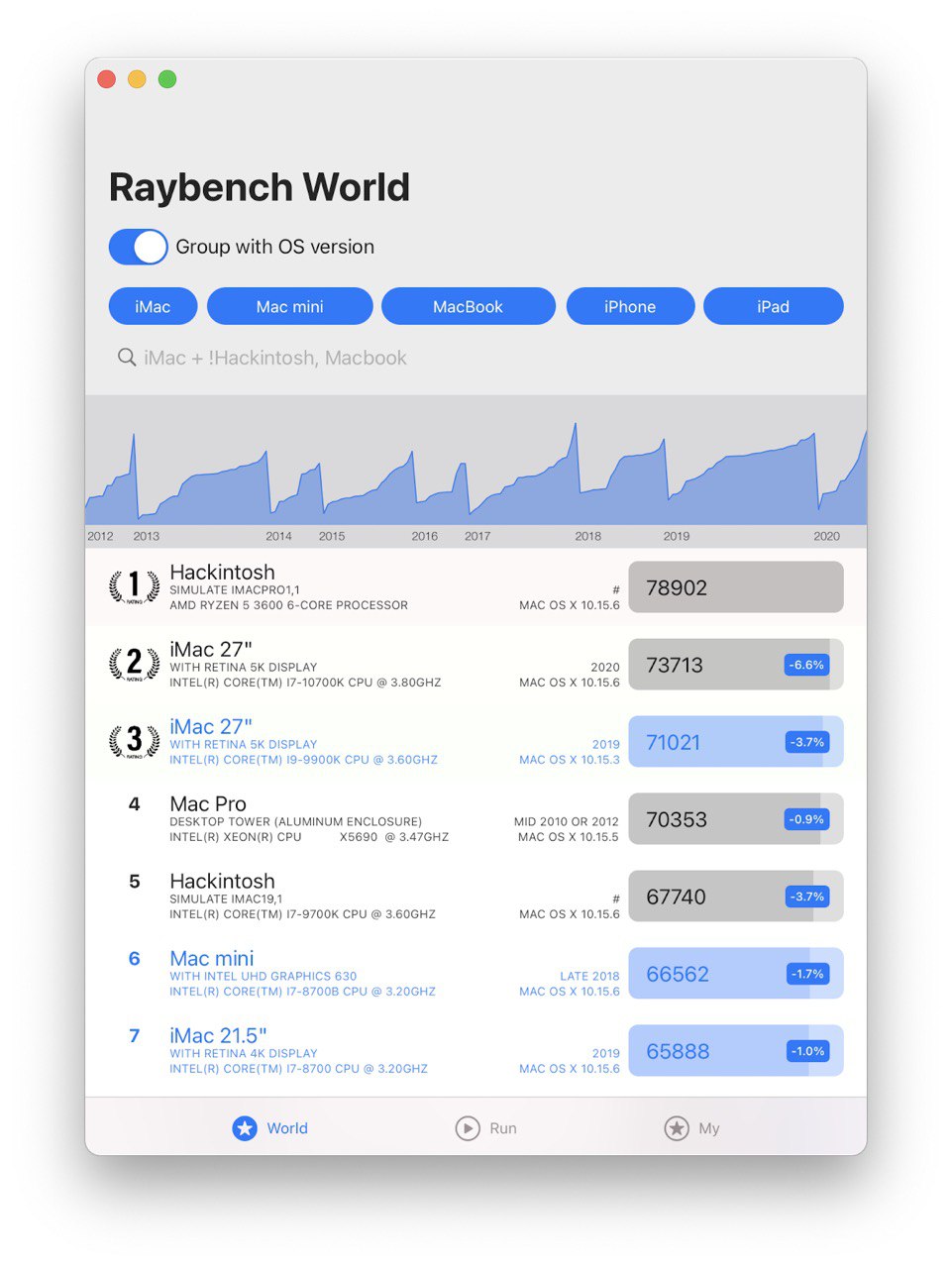Click rank 3 laurel badge

134,741
